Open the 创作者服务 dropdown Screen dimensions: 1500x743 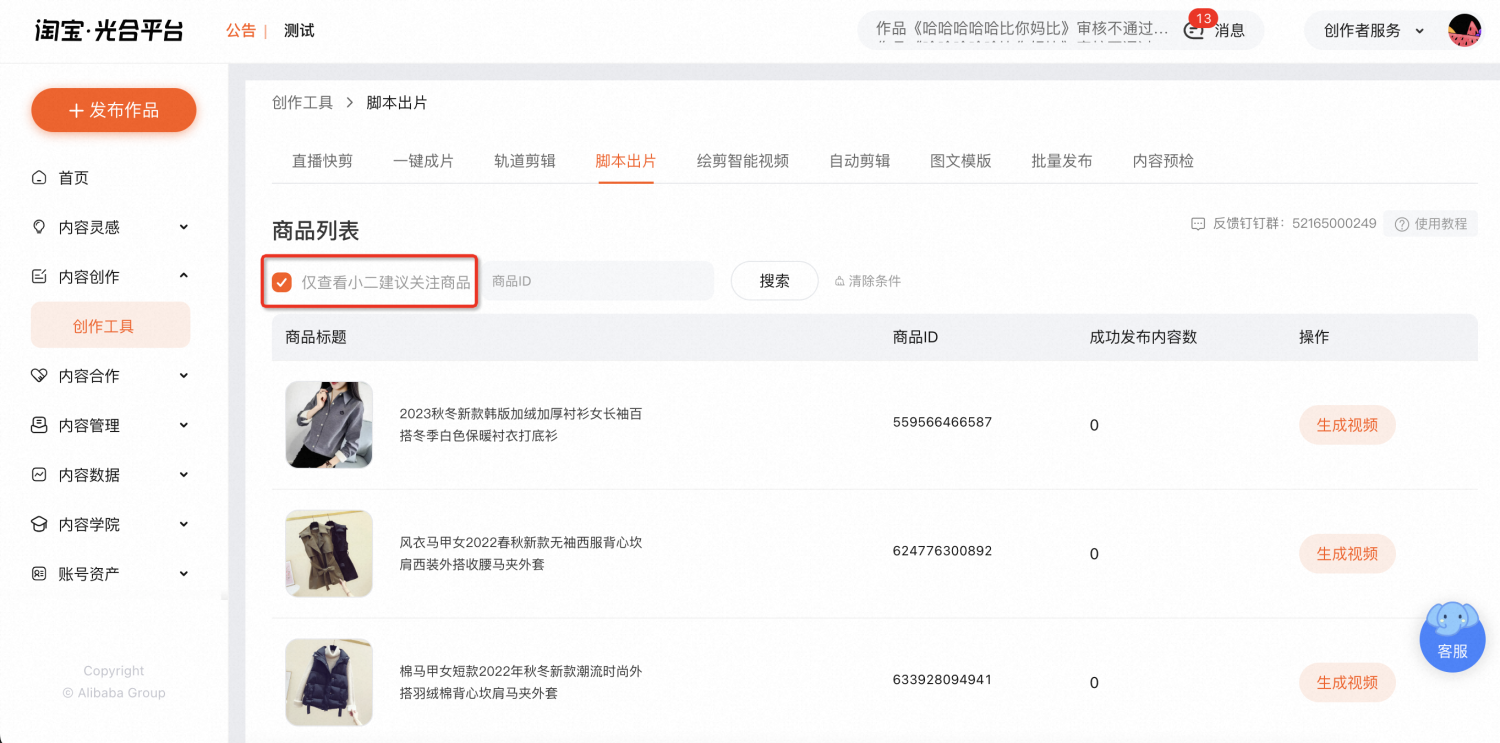[1373, 31]
